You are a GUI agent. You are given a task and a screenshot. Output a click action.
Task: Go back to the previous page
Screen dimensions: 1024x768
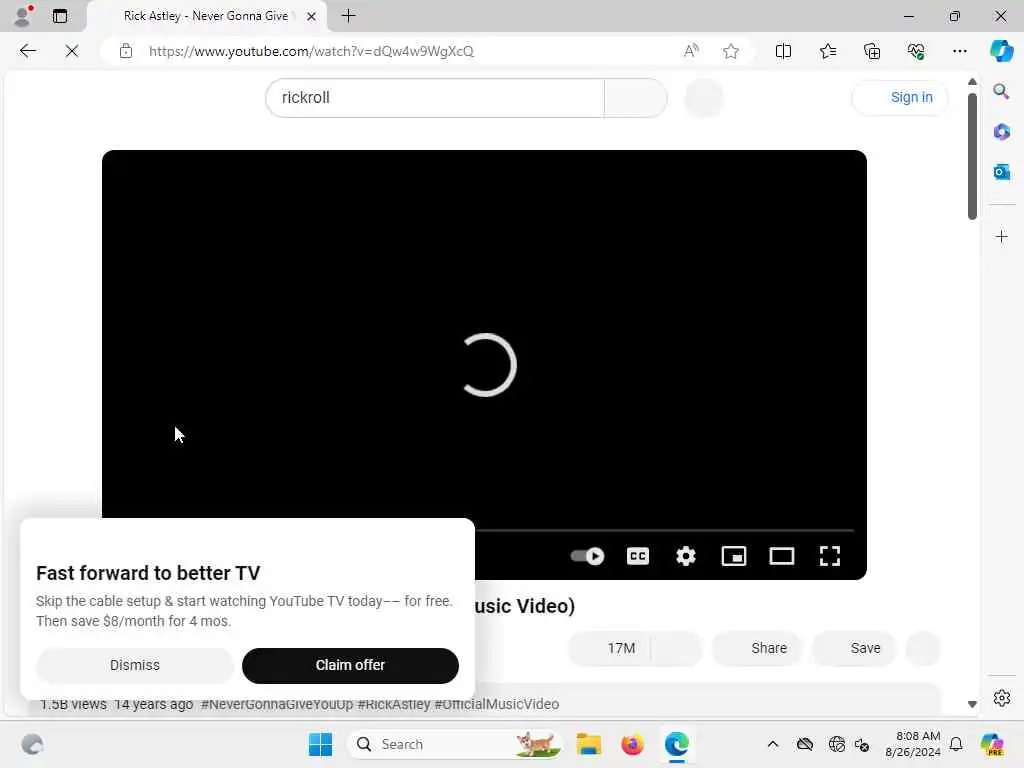pos(27,51)
